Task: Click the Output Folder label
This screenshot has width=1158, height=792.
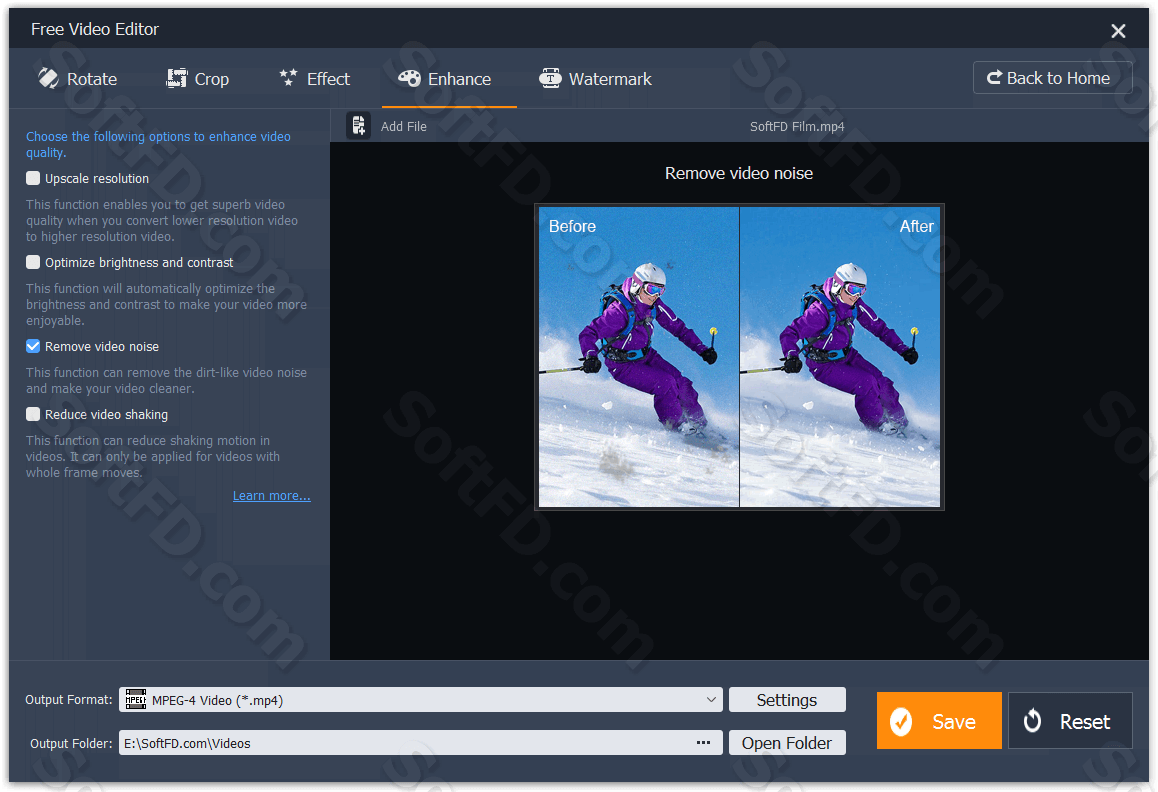Action: click(71, 743)
